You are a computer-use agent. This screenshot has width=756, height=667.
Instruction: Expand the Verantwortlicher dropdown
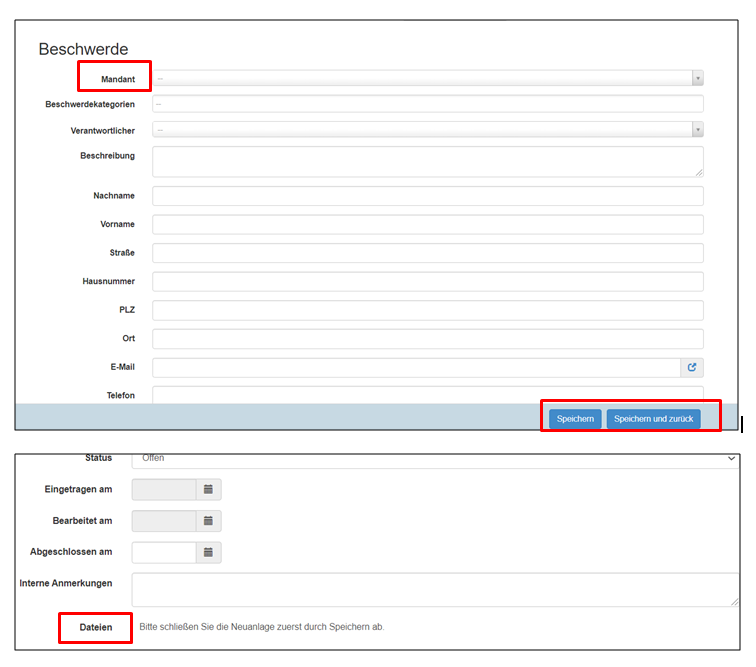[x=427, y=129]
